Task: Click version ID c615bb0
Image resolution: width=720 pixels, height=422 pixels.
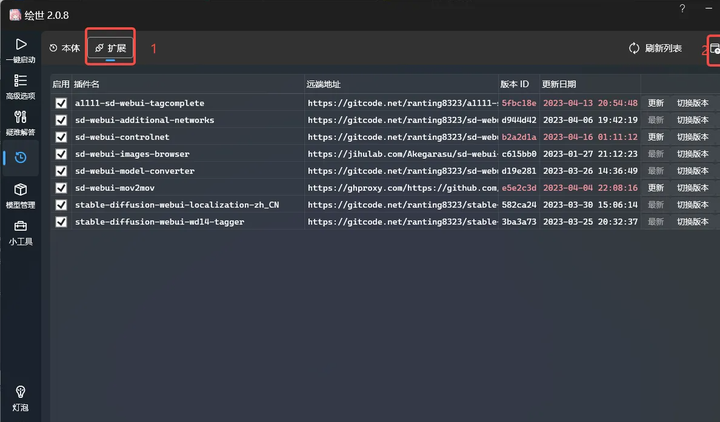Action: click(519, 154)
